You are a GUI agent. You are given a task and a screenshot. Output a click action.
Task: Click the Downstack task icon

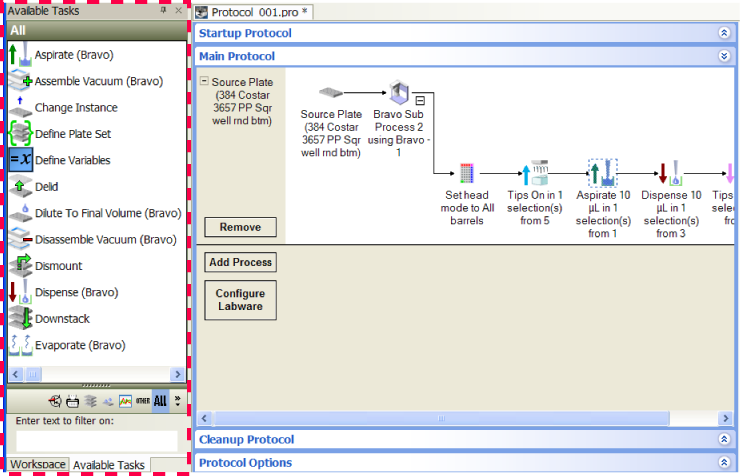pyautogui.click(x=20, y=319)
